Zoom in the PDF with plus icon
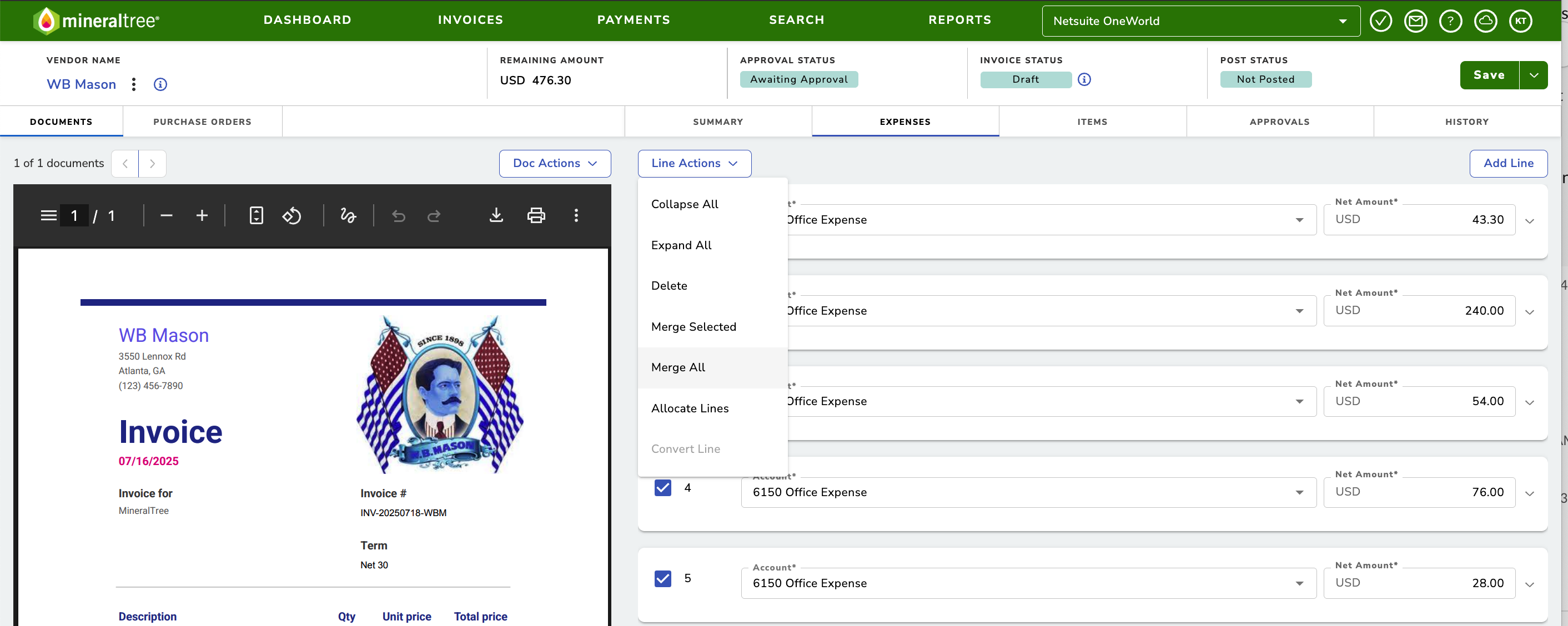The height and width of the screenshot is (626, 1568). coord(202,215)
